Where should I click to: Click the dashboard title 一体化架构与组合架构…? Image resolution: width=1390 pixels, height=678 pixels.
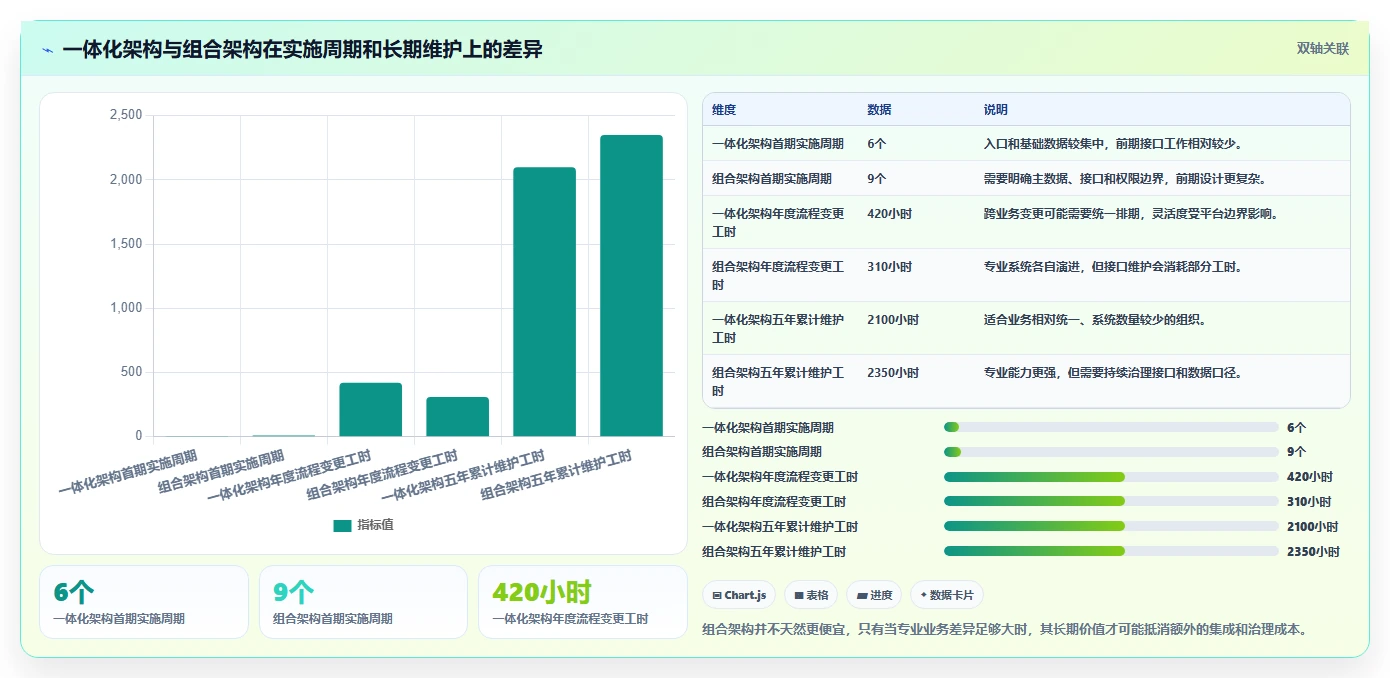302,49
